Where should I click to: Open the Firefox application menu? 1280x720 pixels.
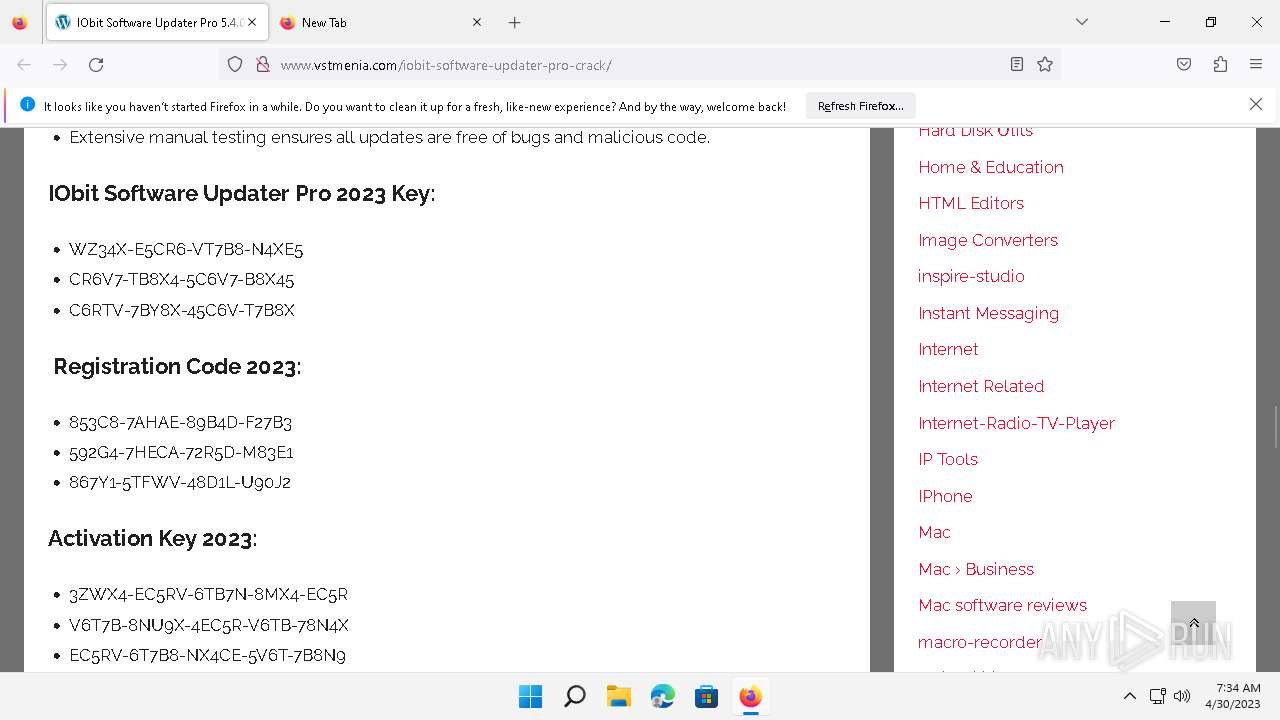1256,64
